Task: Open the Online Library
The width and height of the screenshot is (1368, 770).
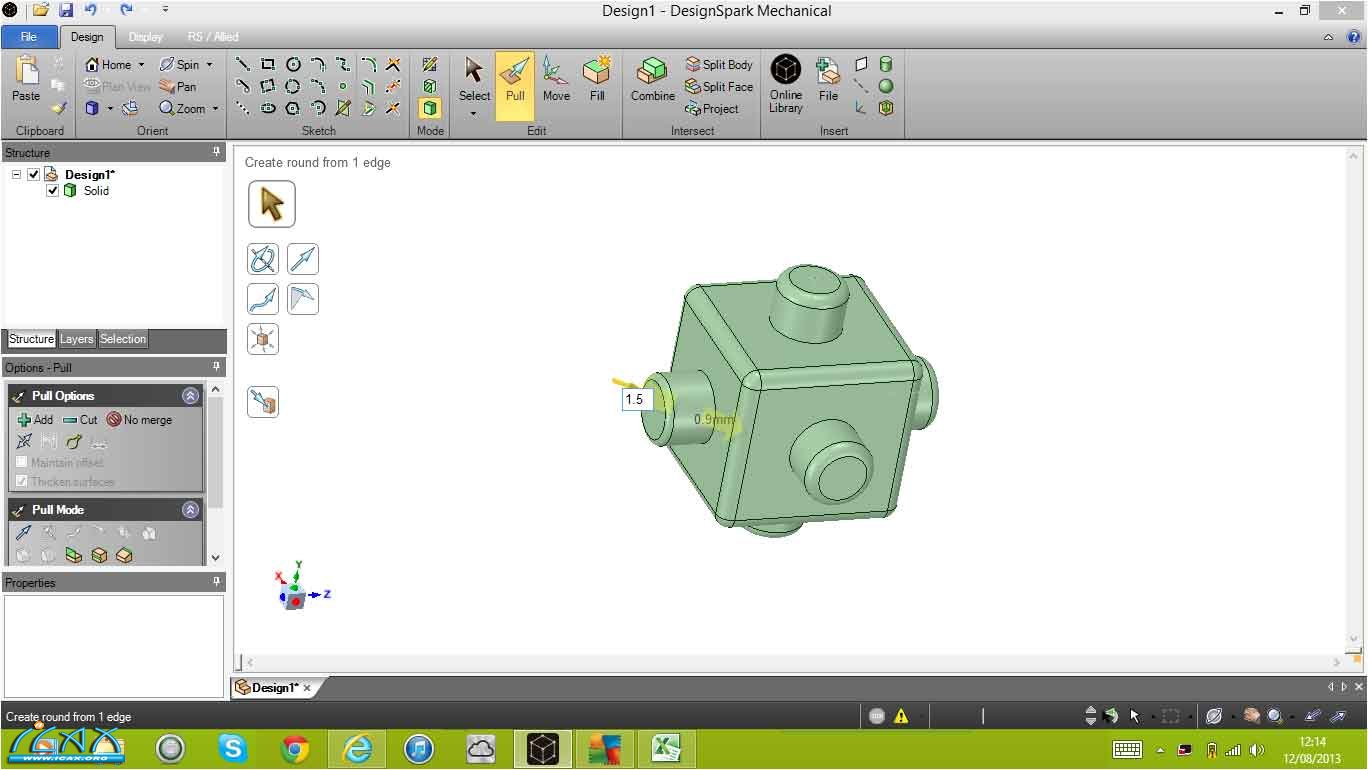Action: tap(786, 82)
